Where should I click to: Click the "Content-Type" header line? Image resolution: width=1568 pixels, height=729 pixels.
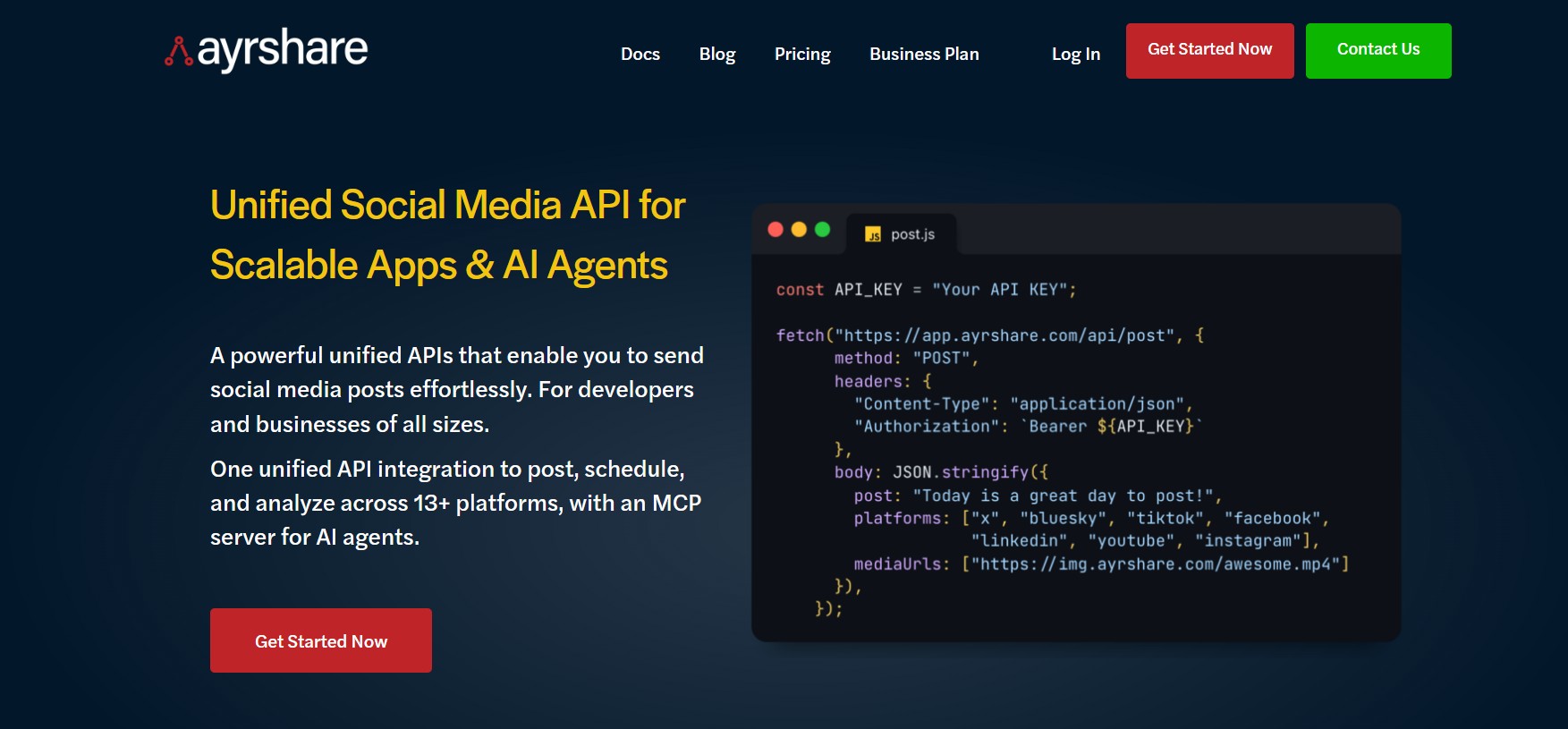(1023, 403)
